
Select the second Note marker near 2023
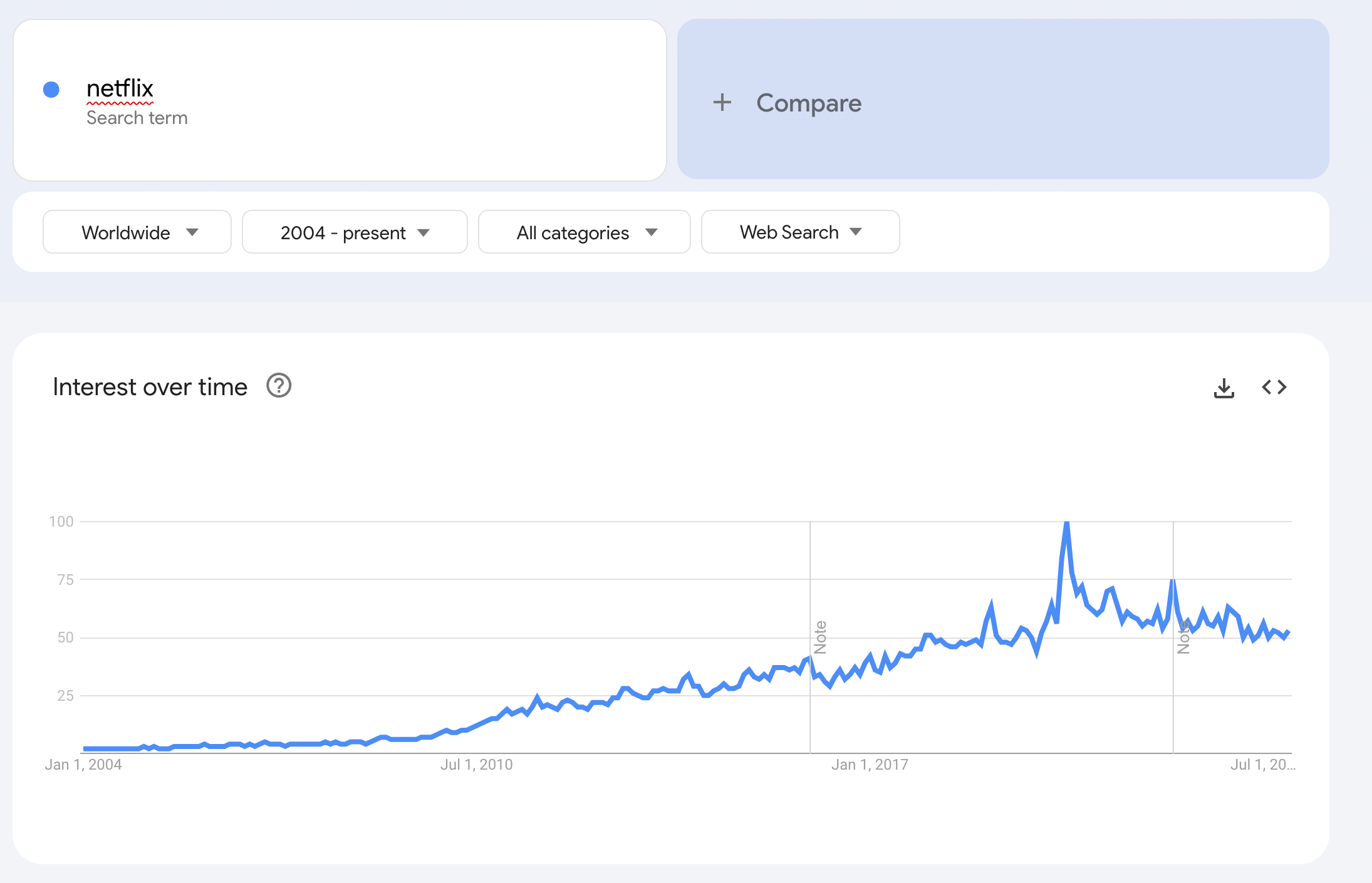click(x=1183, y=638)
